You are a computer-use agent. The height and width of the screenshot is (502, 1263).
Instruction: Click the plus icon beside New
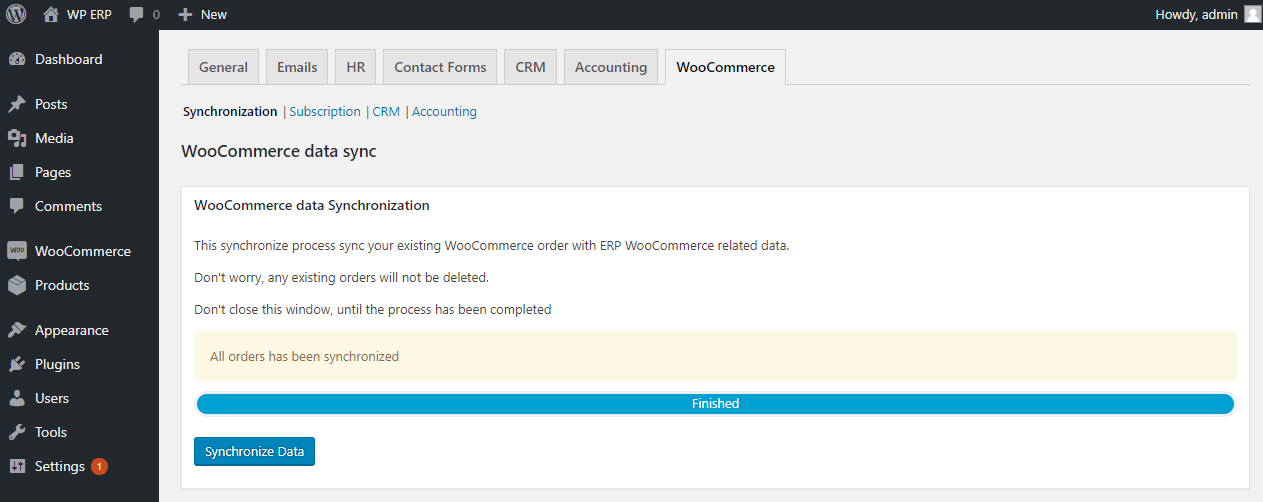[185, 14]
